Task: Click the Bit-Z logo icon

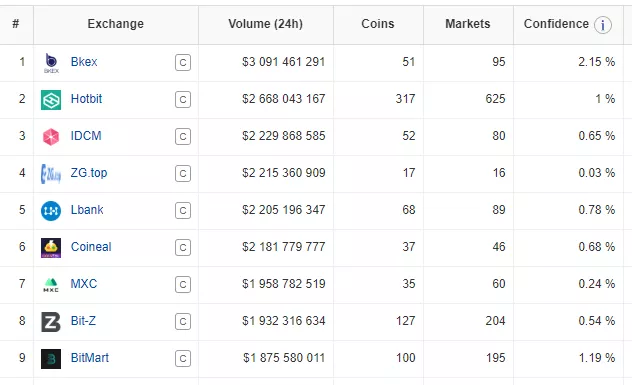Action: [x=51, y=322]
